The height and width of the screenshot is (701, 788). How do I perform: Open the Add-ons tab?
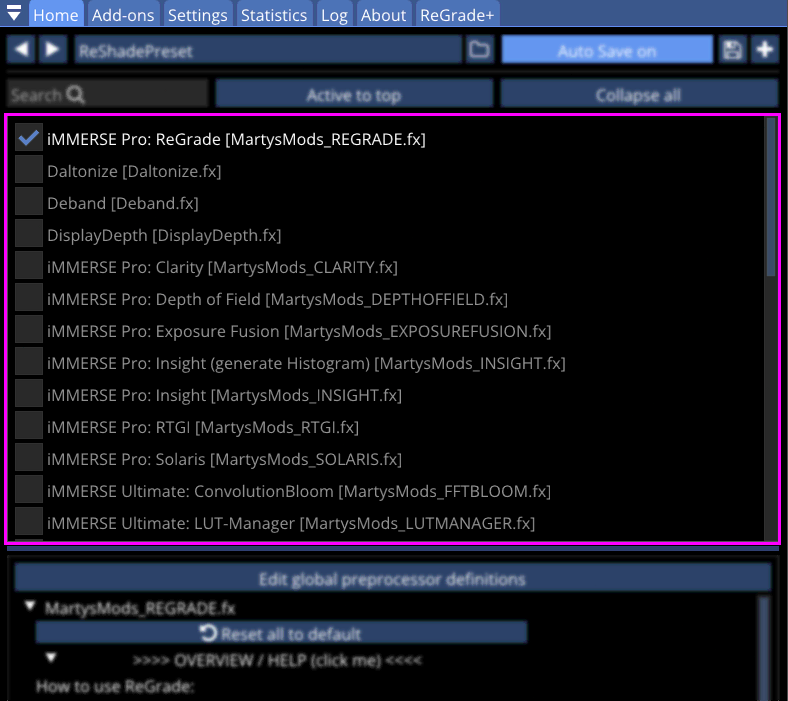pyautogui.click(x=123, y=14)
